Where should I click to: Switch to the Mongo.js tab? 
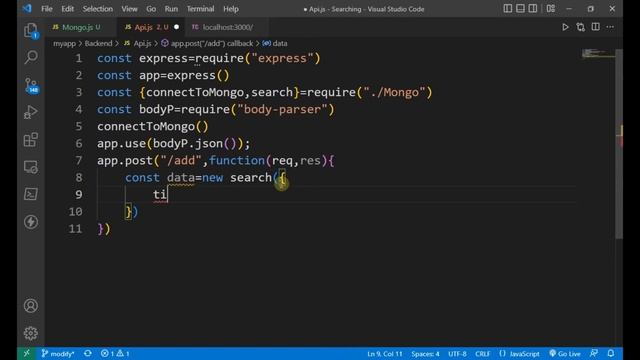click(81, 27)
